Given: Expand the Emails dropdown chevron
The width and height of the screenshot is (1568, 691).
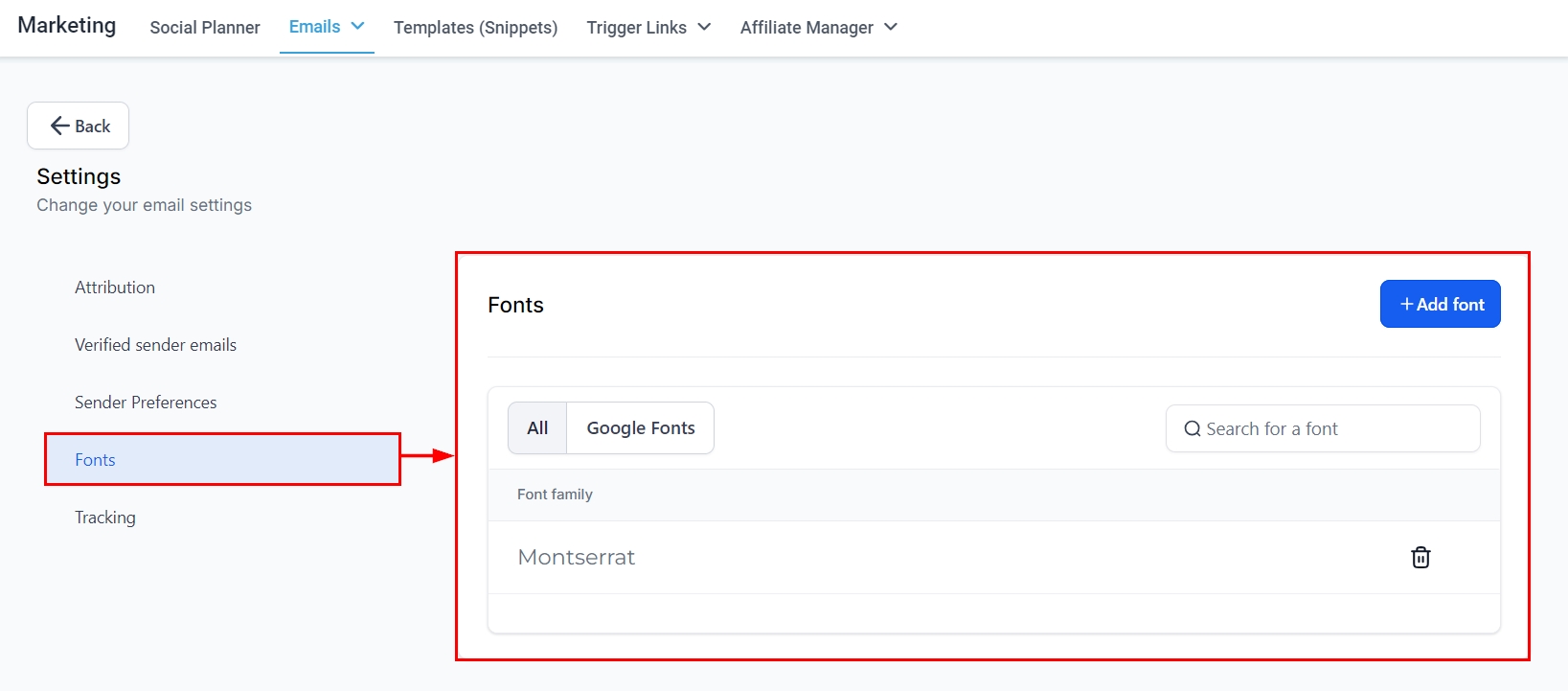Looking at the screenshot, I should [358, 27].
